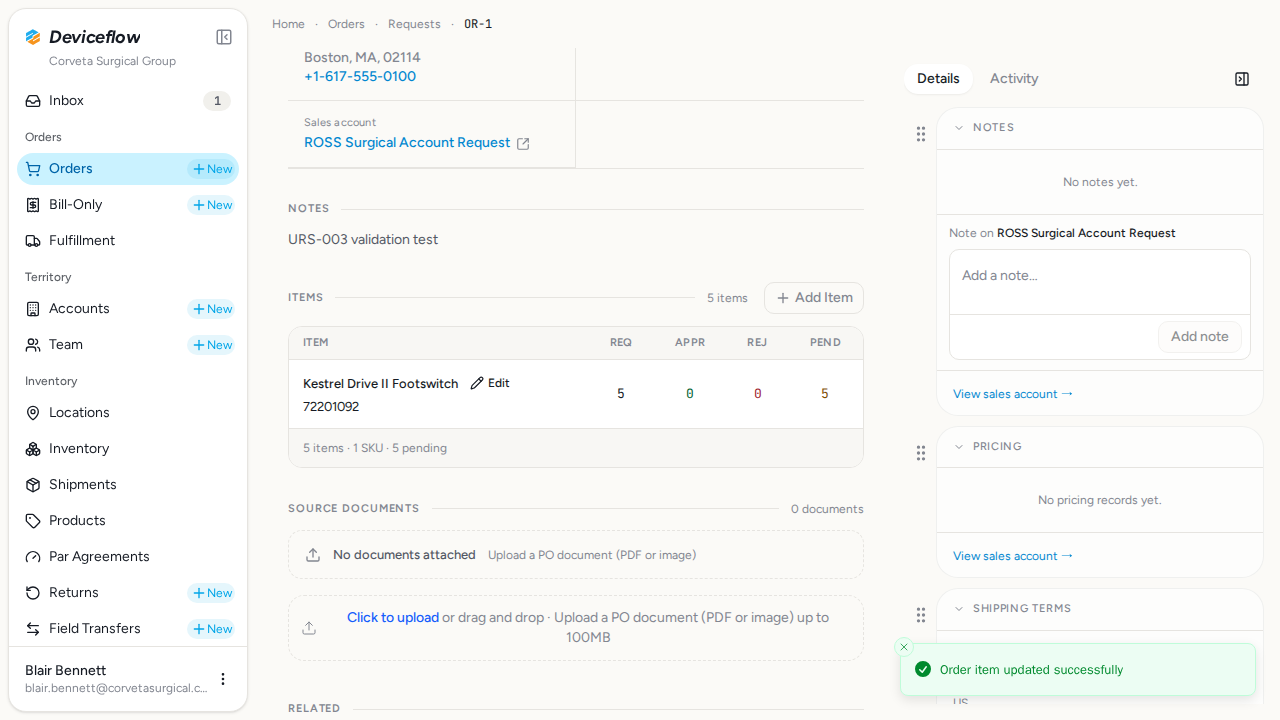Click the Deviceflow logo icon
Screen dimensions: 1280x720
[33, 37]
